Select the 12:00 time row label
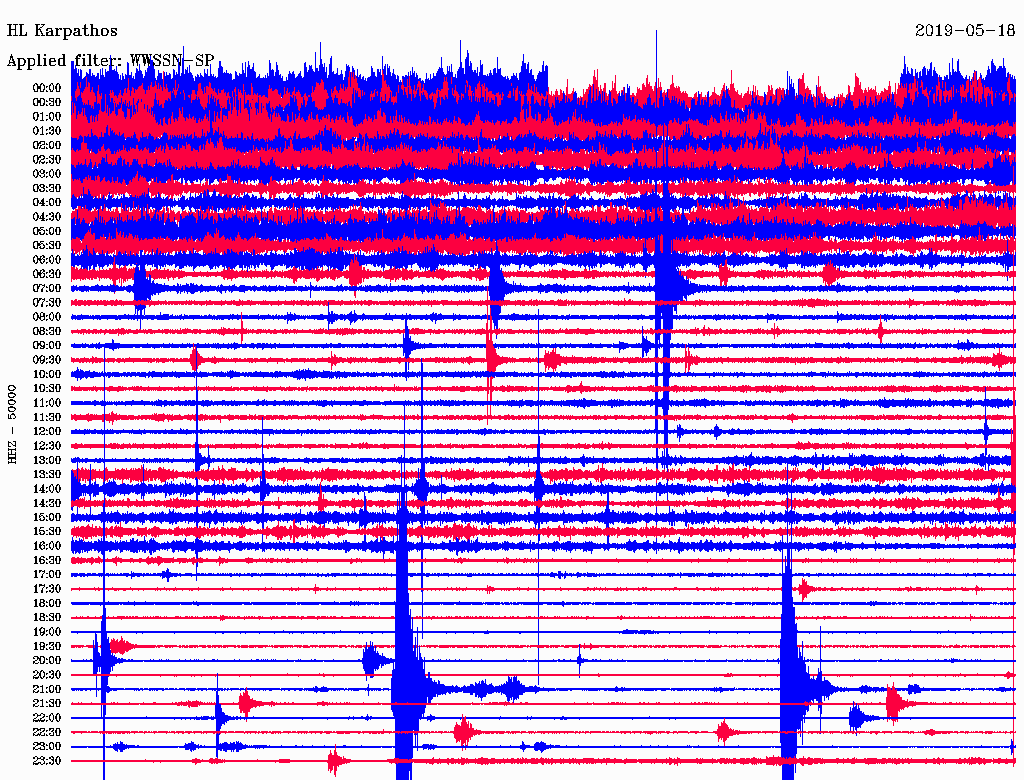 (47, 431)
